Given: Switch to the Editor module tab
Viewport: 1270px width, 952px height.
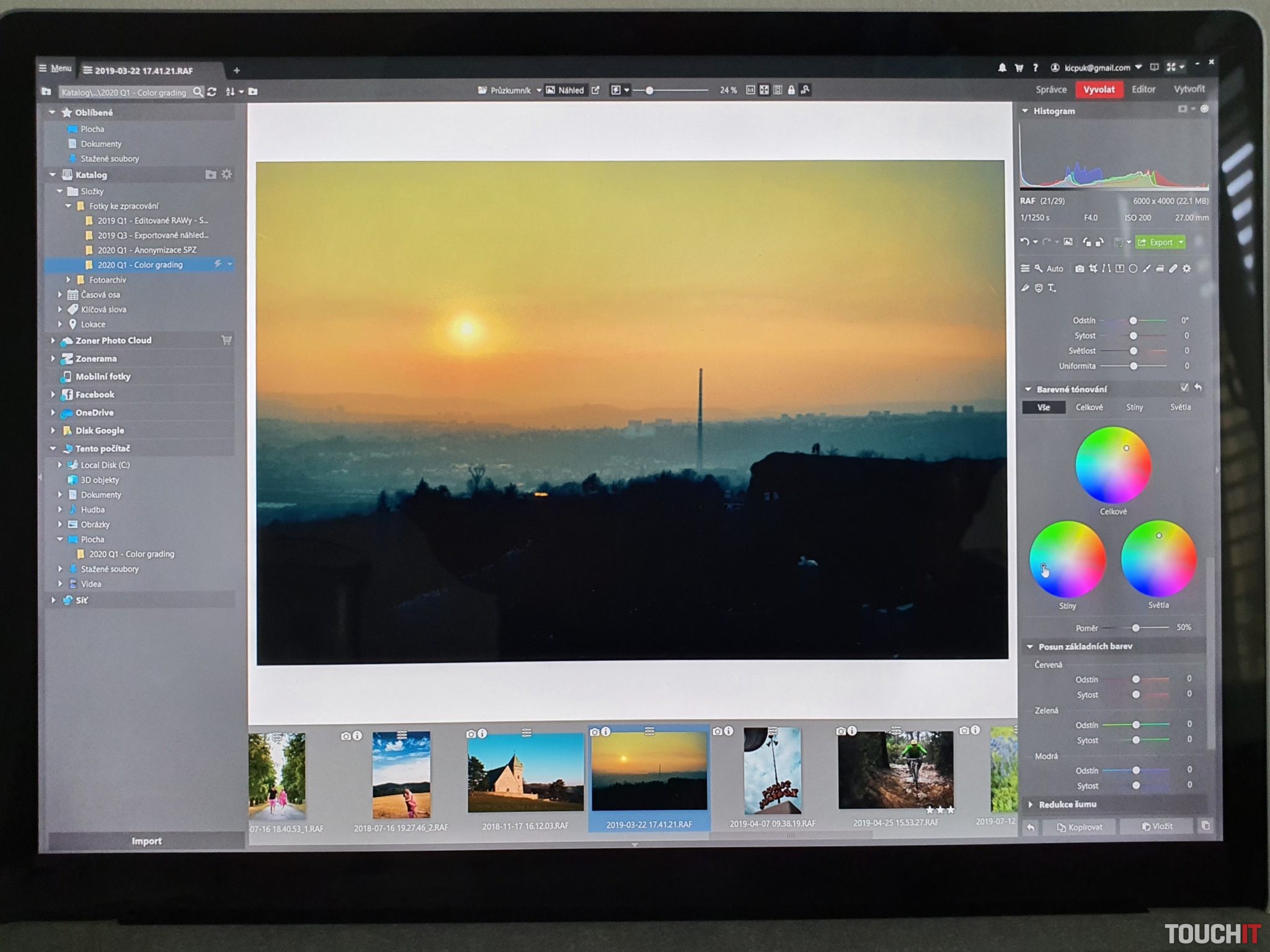Looking at the screenshot, I should (1143, 89).
